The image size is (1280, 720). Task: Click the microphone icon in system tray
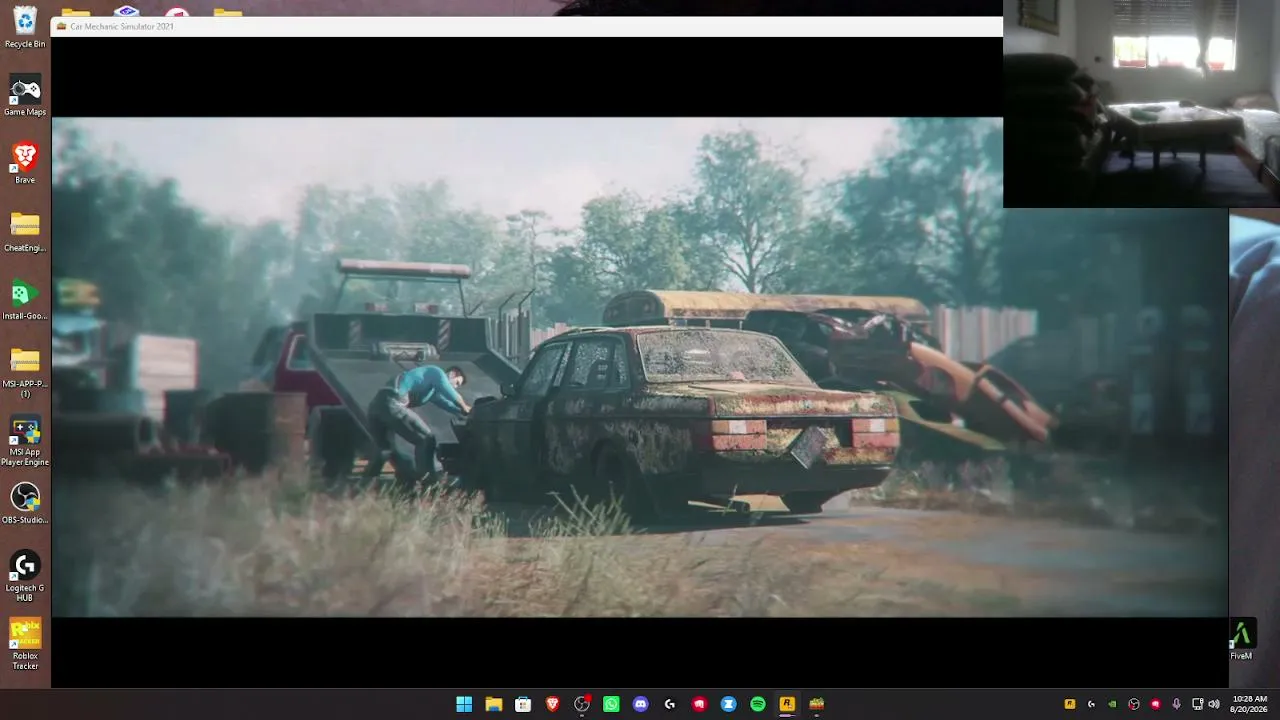click(x=1176, y=704)
